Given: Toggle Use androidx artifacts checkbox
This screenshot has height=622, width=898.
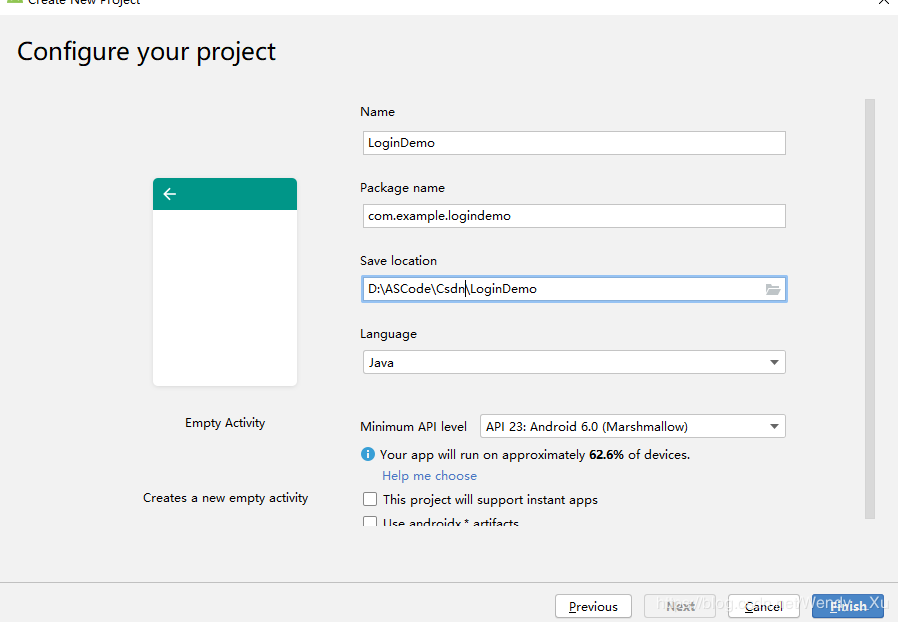Looking at the screenshot, I should pos(370,522).
